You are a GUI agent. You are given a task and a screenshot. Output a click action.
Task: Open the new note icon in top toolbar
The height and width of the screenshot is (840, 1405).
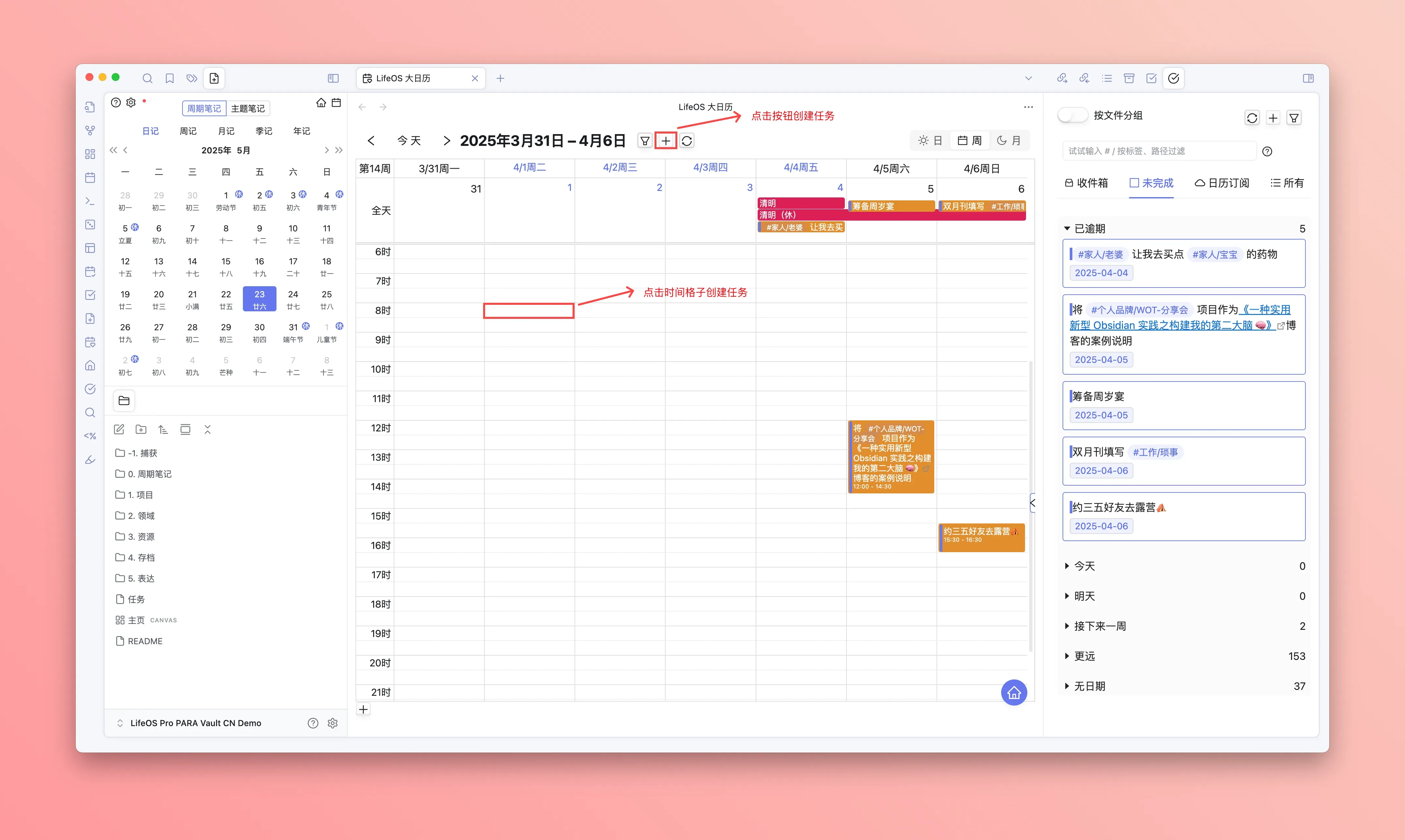214,78
